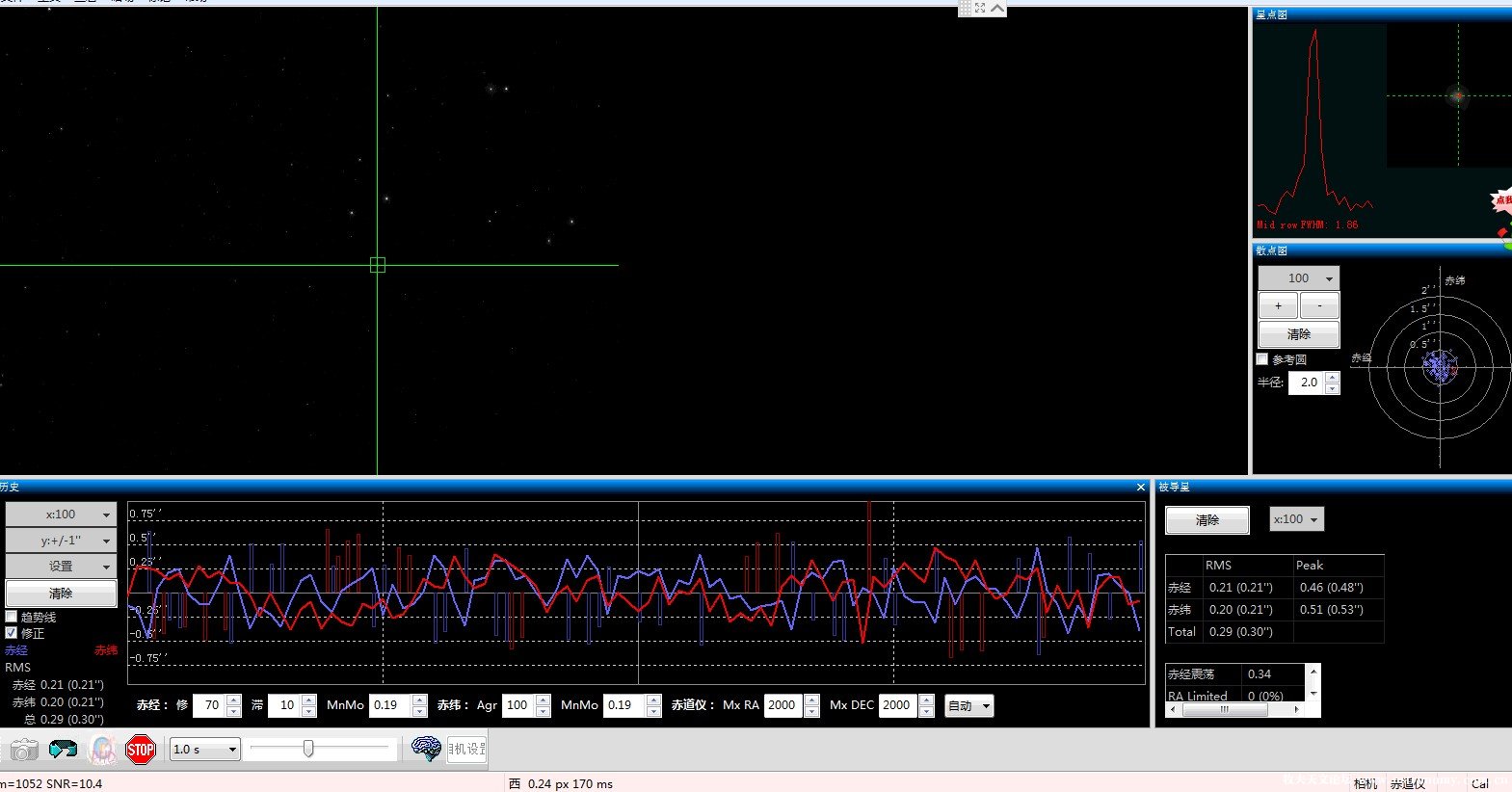The width and height of the screenshot is (1512, 792).
Task: Click the 相机 status bar indicator
Action: (1365, 784)
